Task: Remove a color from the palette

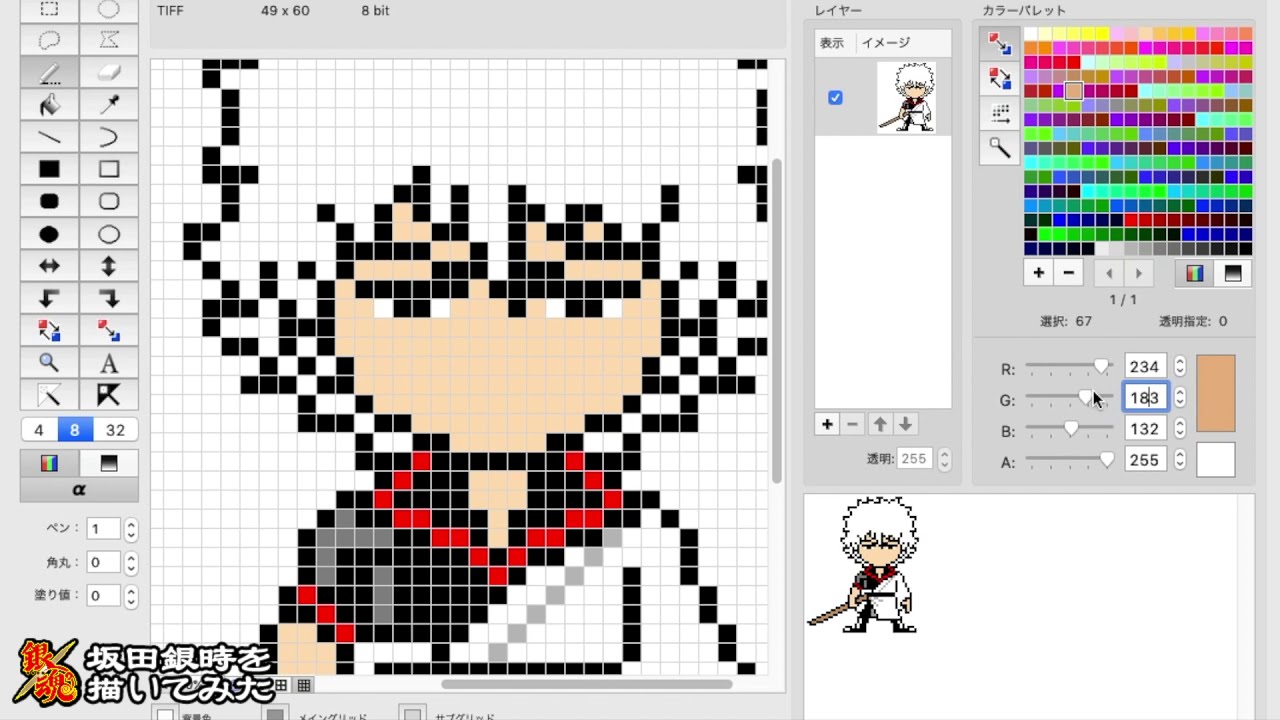Action: (1068, 273)
